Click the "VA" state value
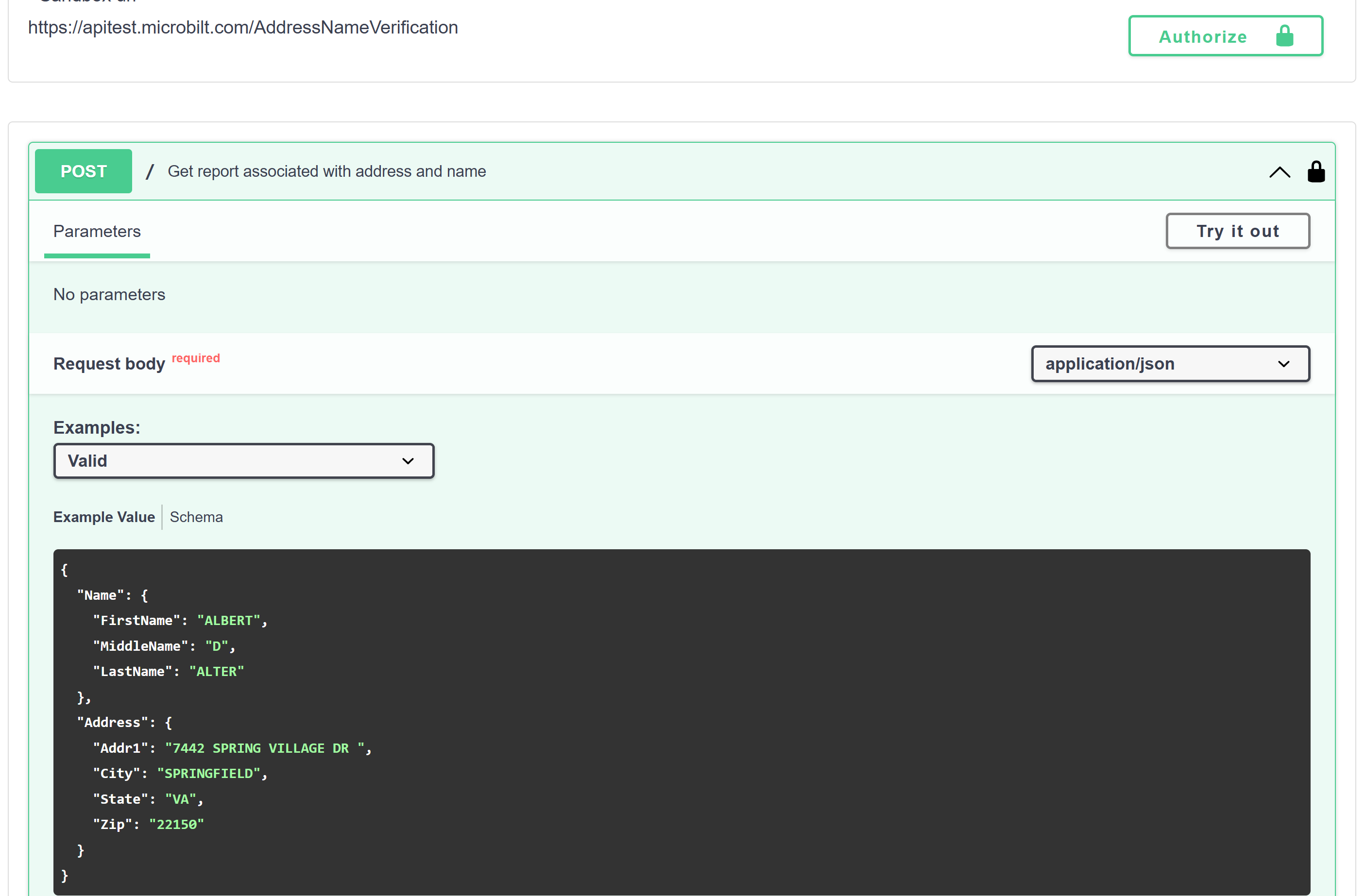 (181, 800)
